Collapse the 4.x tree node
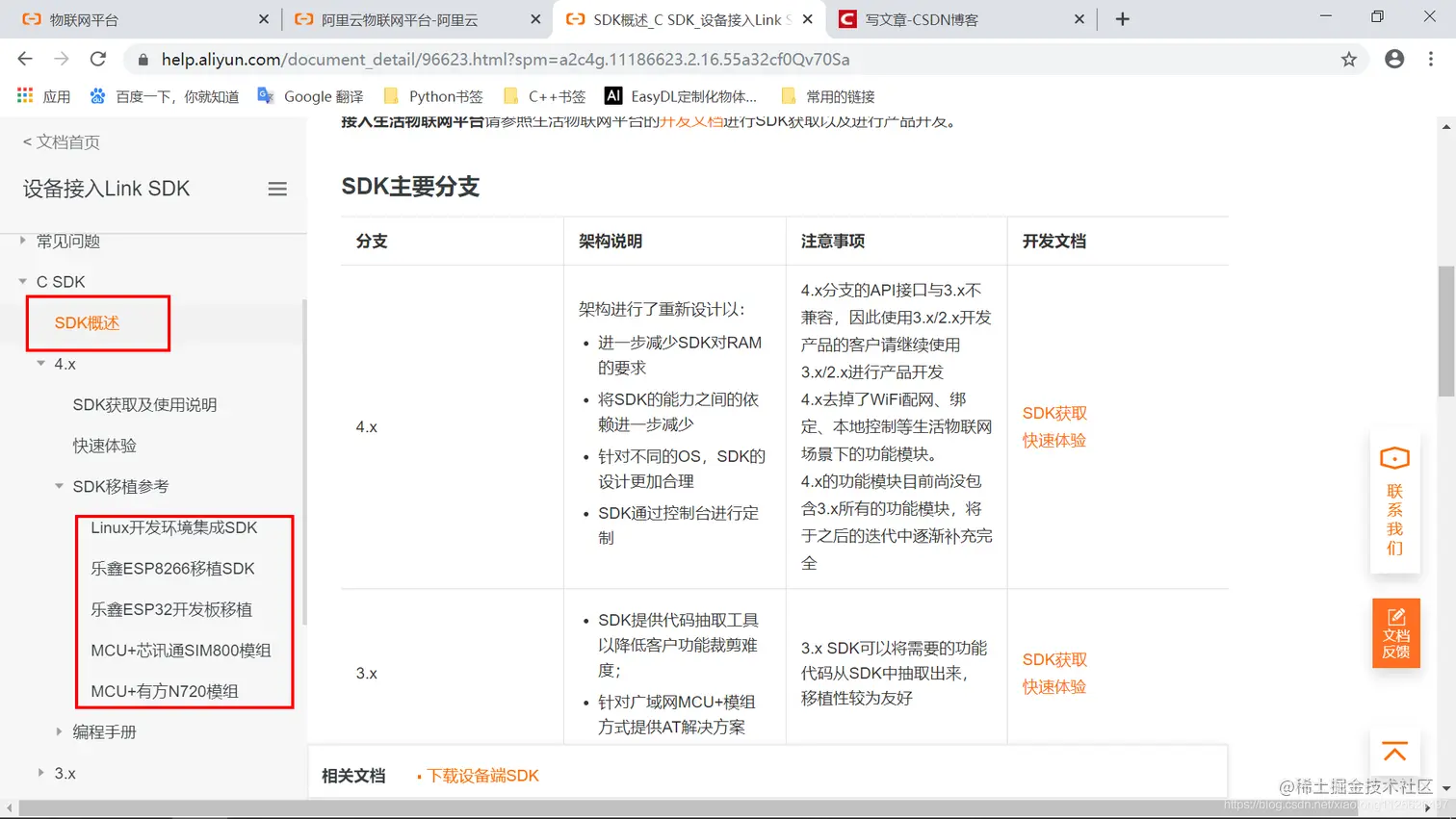This screenshot has width=1456, height=819. 40,363
